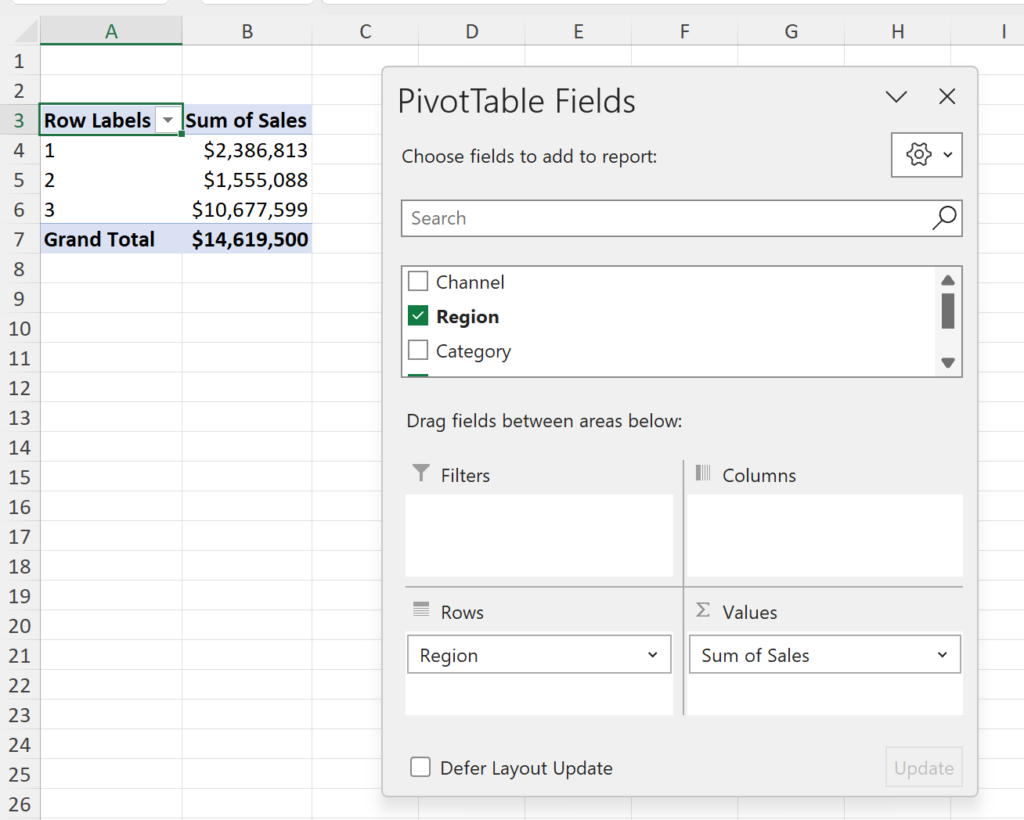Tick the Category field checkbox

tap(418, 351)
